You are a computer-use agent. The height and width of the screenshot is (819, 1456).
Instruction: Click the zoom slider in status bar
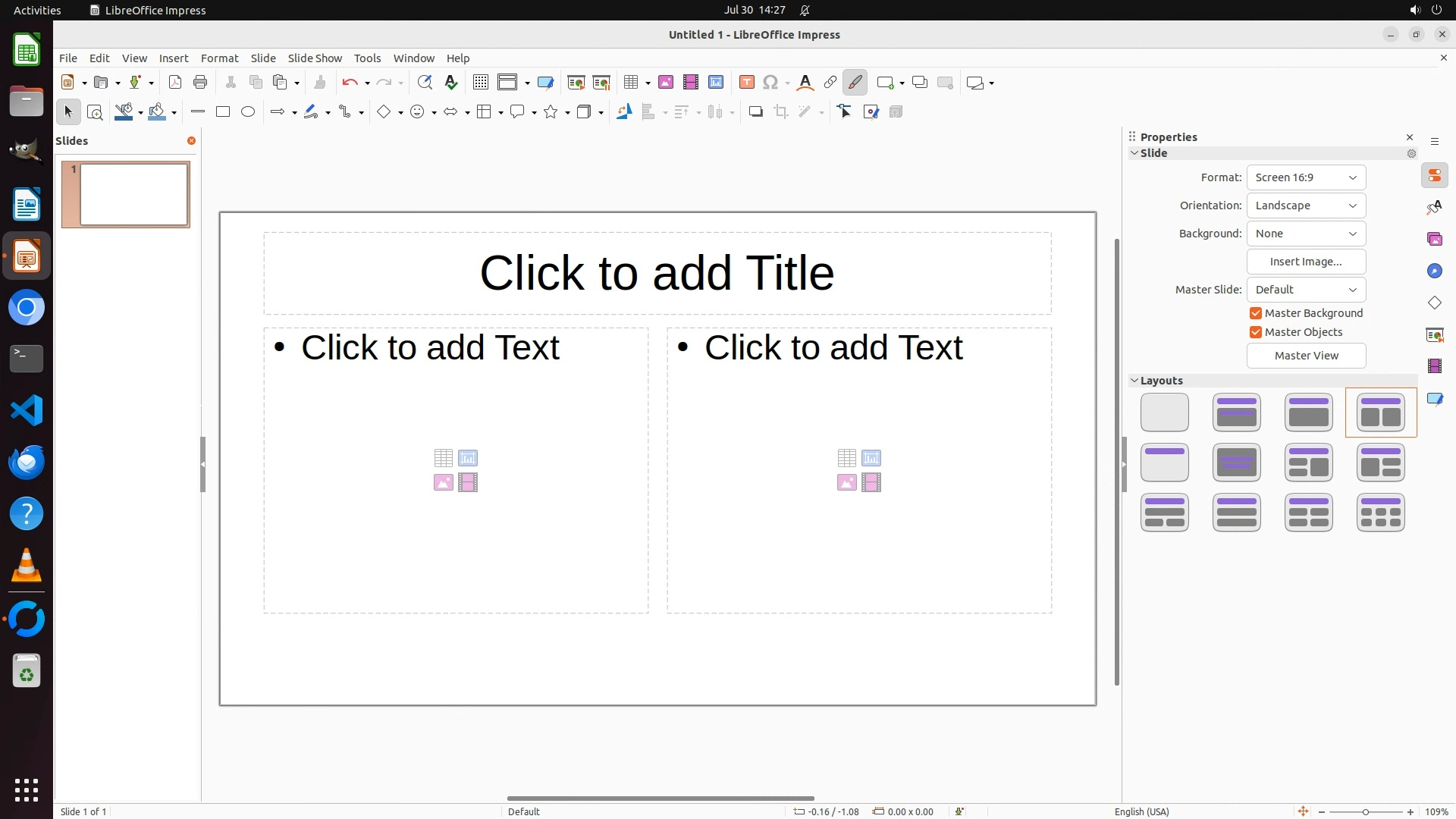(1366, 811)
